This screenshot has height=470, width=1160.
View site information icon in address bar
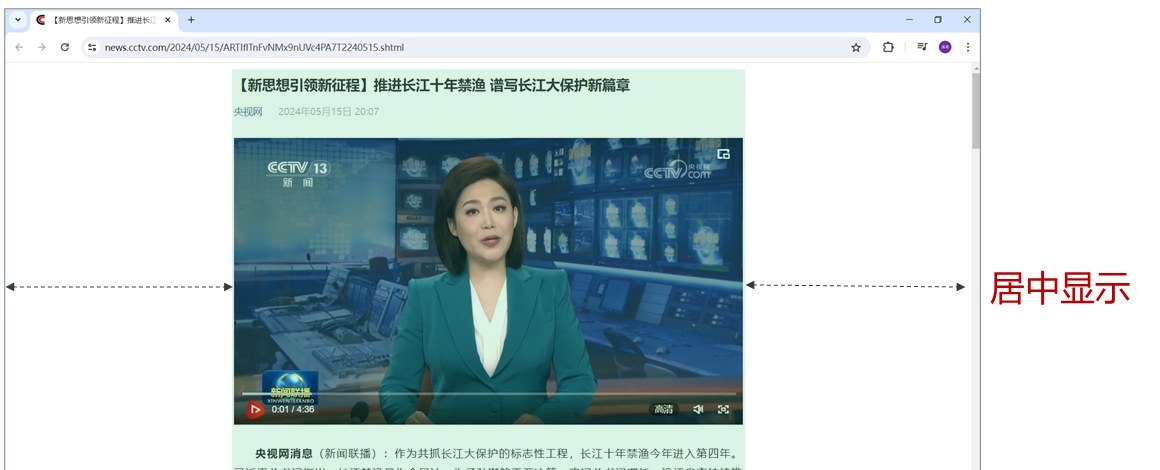[x=92, y=47]
